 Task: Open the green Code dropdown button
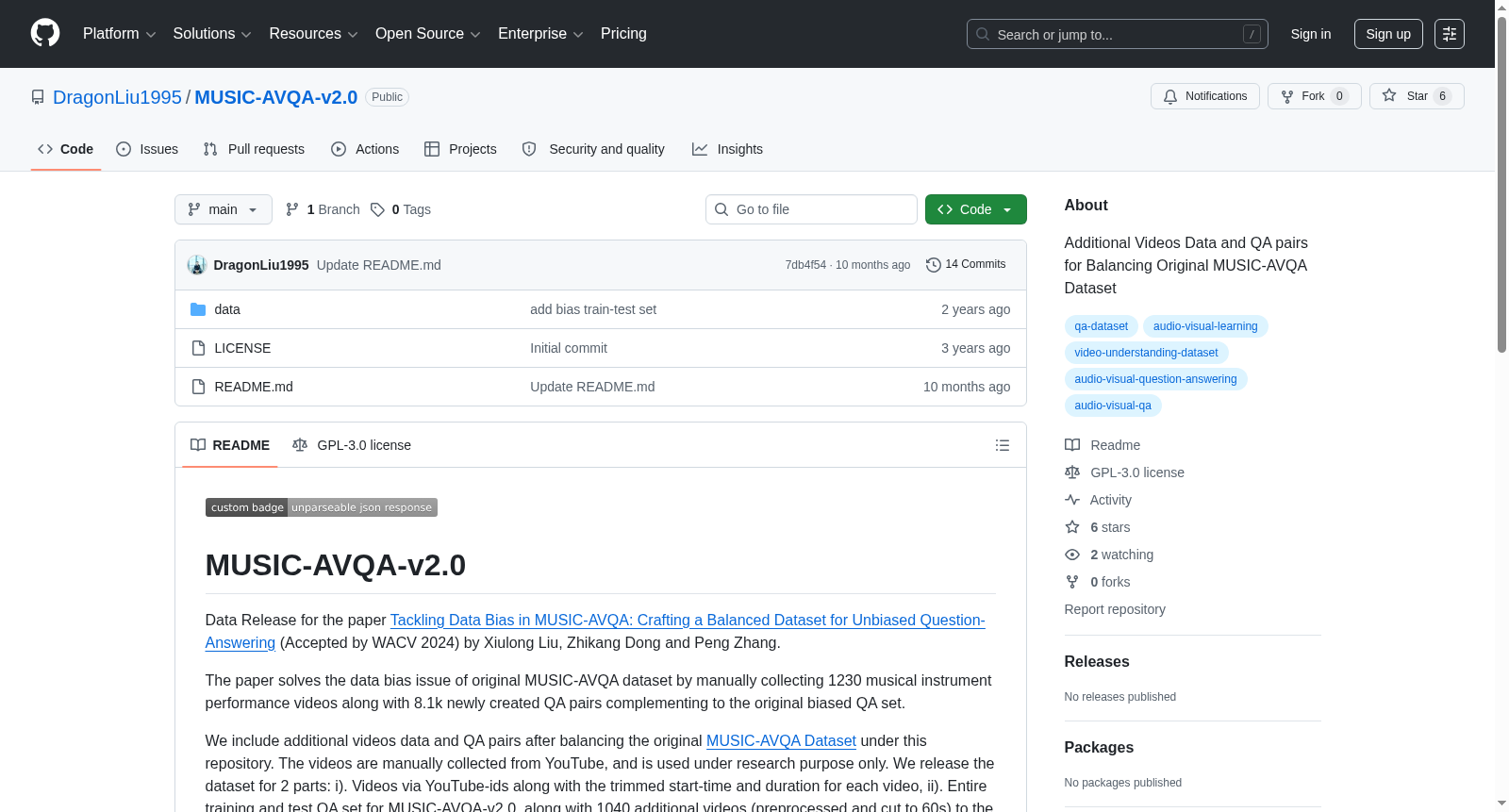tap(976, 209)
